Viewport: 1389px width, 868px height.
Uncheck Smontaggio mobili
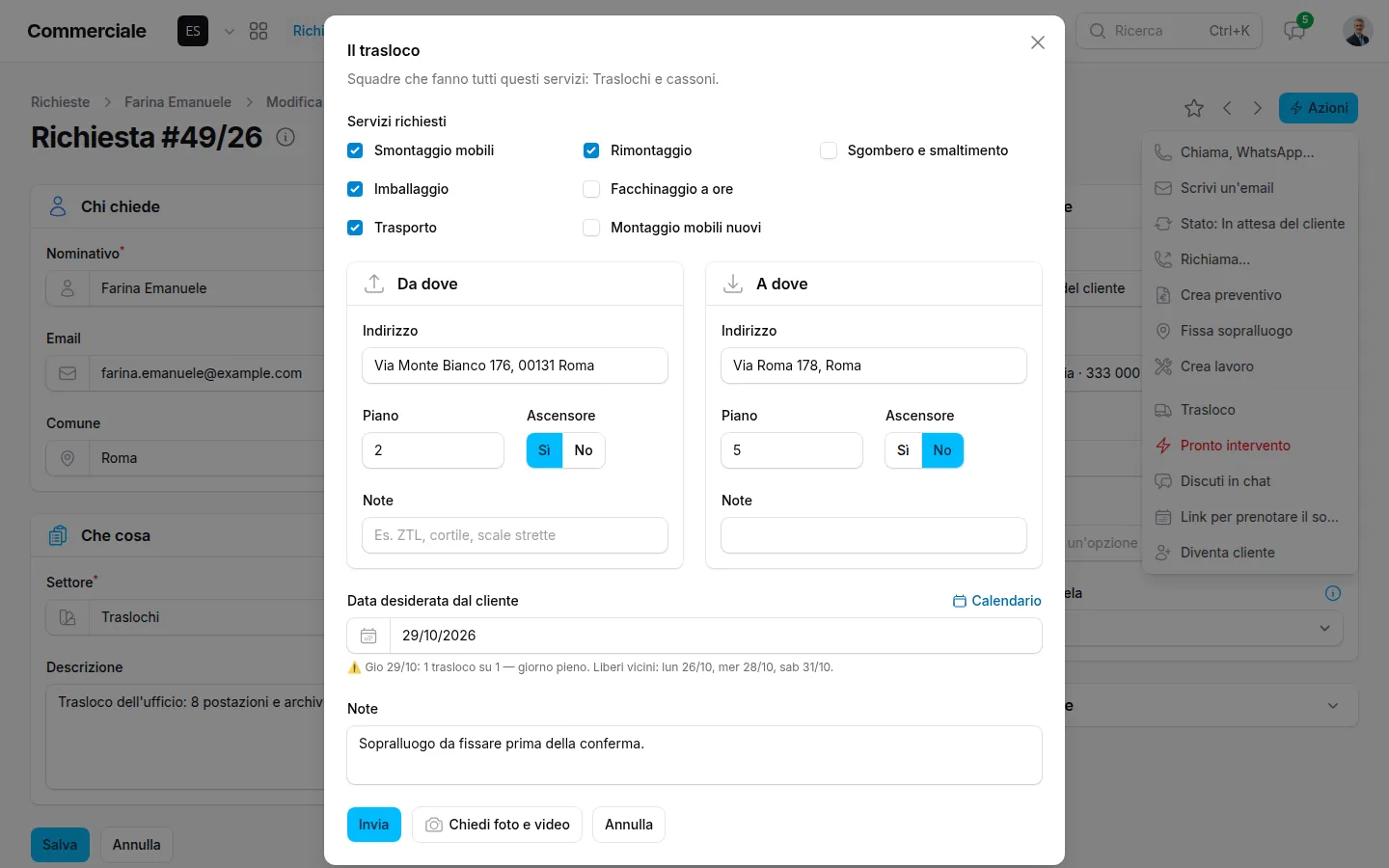tap(355, 150)
